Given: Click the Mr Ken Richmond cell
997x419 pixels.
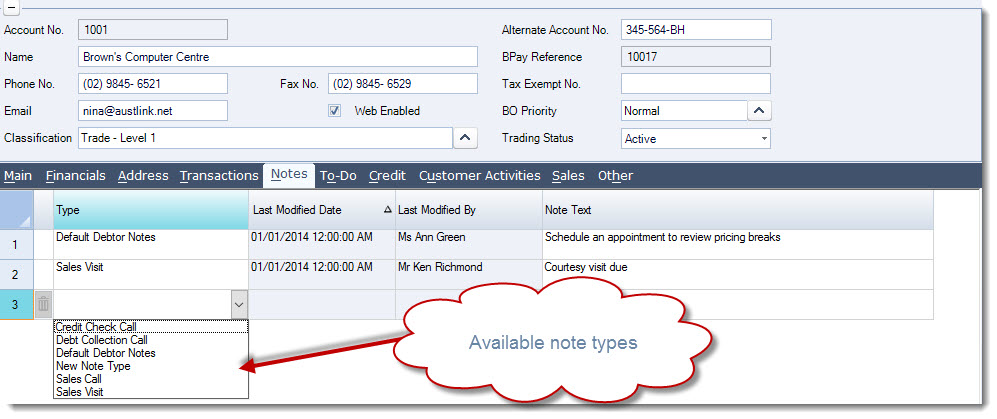Looking at the screenshot, I should [469, 275].
